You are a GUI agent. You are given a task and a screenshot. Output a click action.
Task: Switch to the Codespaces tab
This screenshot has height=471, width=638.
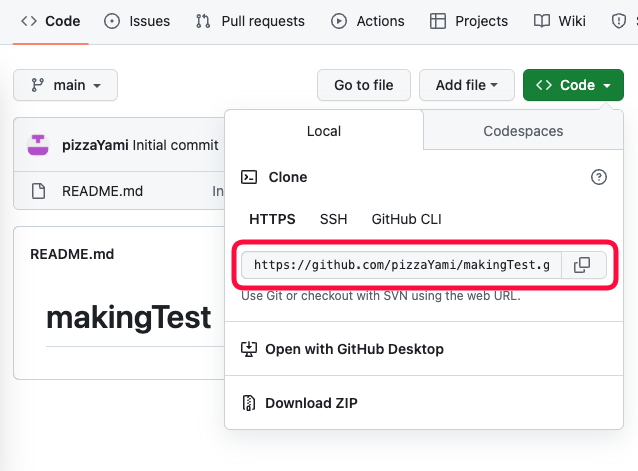pyautogui.click(x=523, y=131)
